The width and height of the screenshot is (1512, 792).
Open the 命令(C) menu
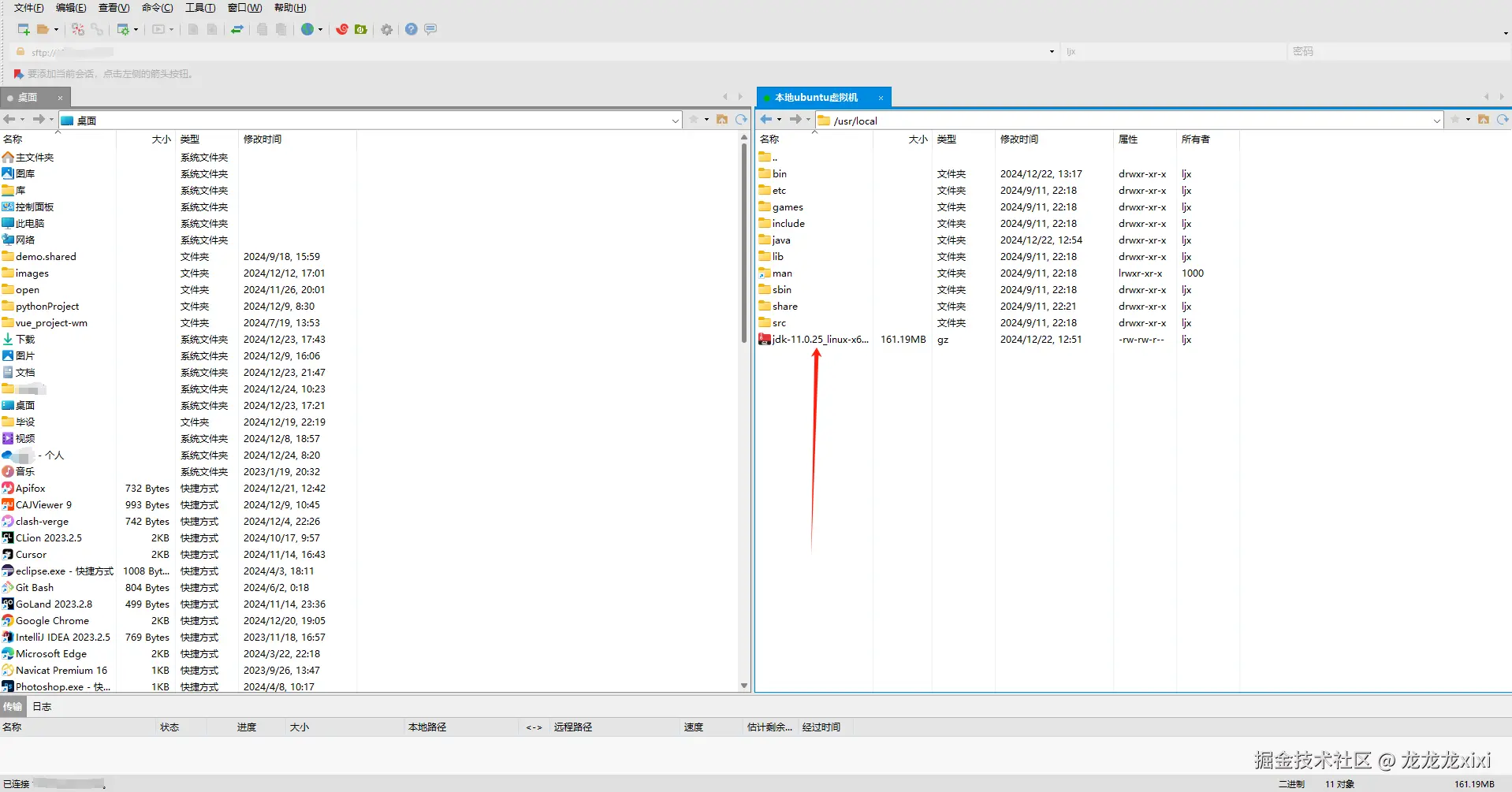coord(157,8)
